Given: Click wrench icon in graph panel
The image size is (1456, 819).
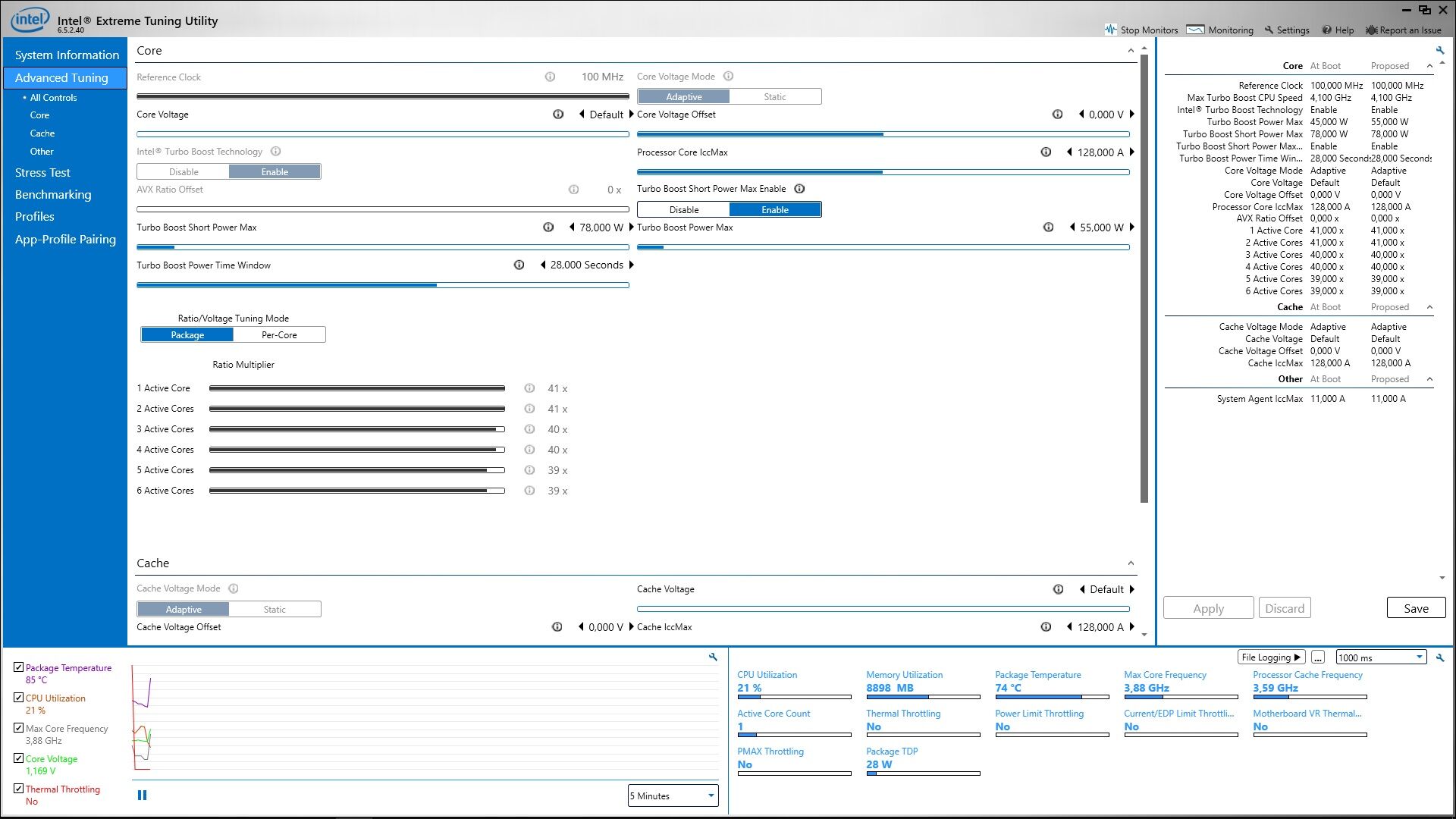Looking at the screenshot, I should [x=713, y=657].
